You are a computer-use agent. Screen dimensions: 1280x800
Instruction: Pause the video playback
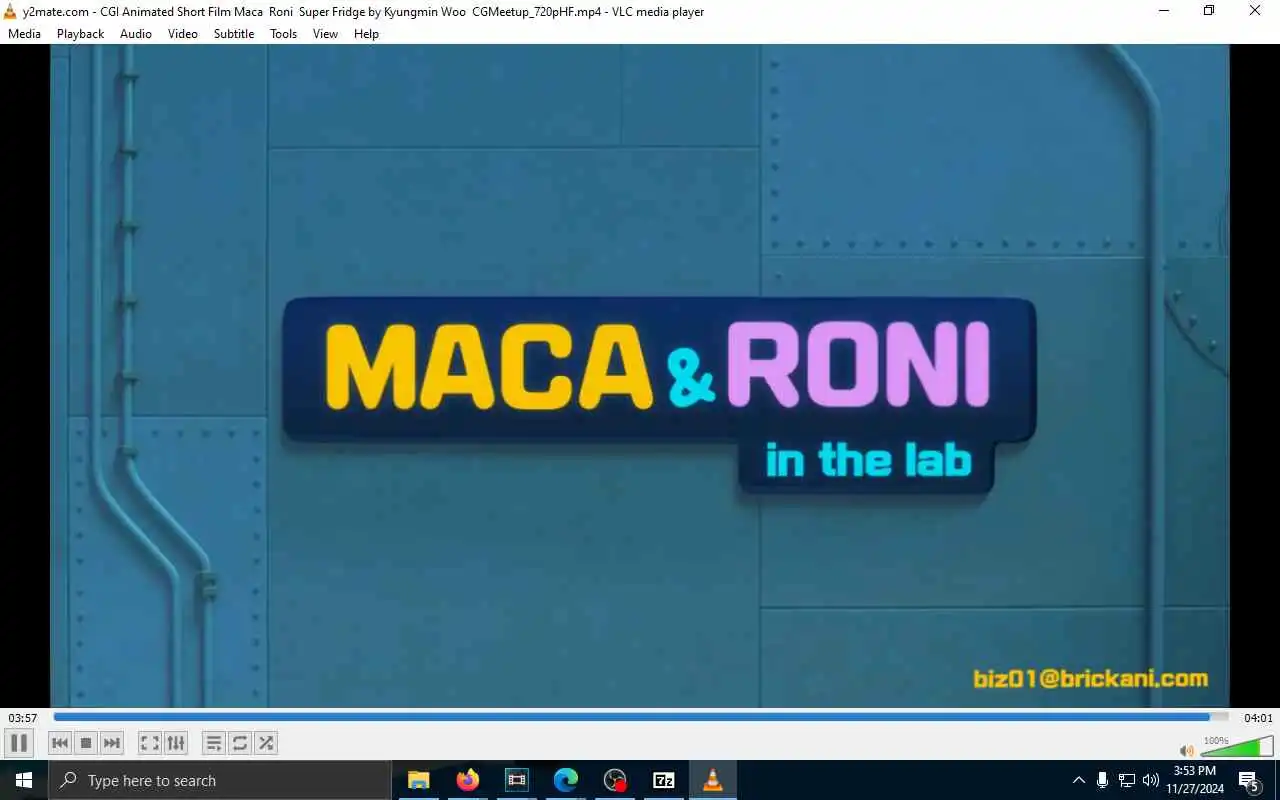[18, 743]
